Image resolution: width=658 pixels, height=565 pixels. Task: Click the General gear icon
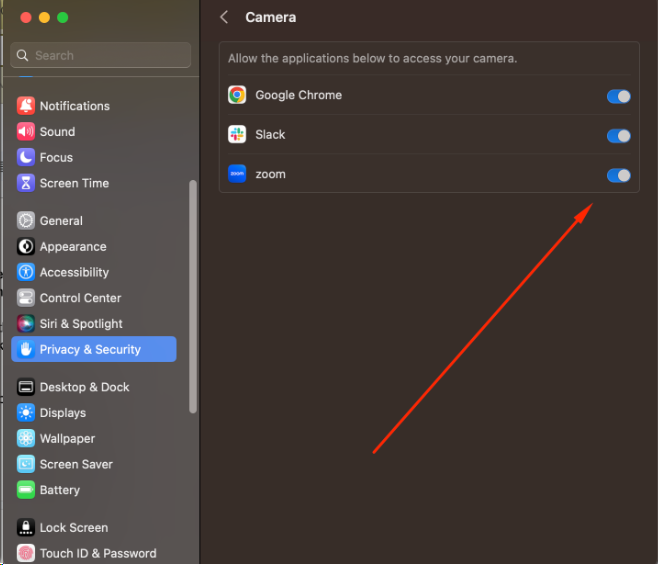pyautogui.click(x=26, y=220)
